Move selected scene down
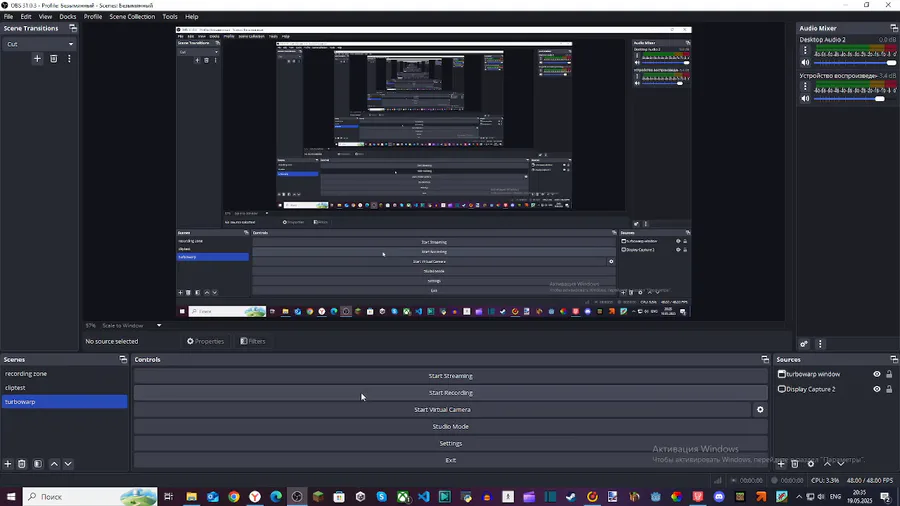The image size is (900, 506). [x=68, y=464]
